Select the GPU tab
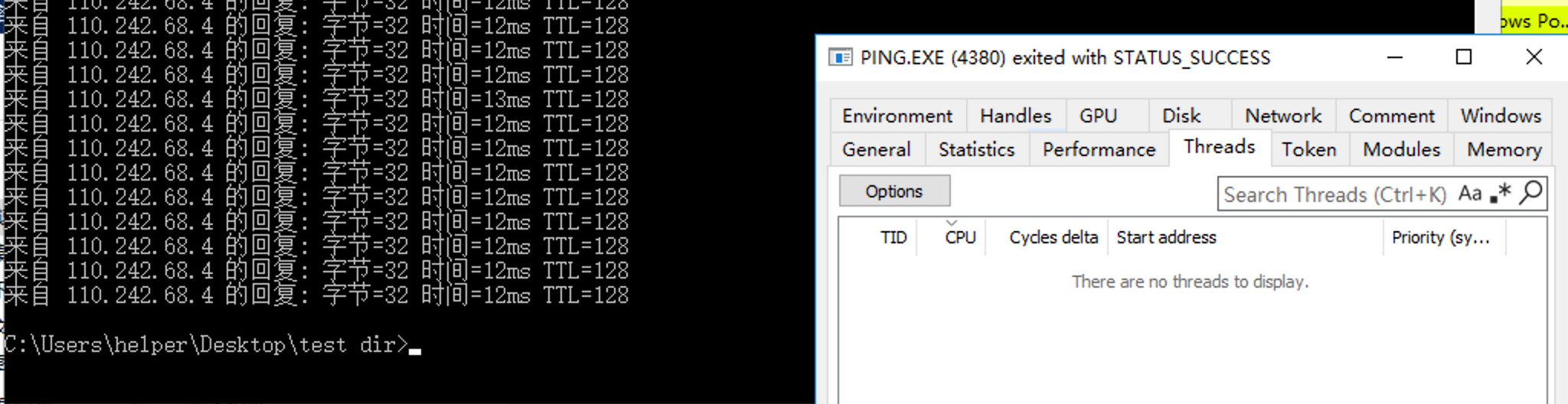1568x404 pixels. point(1098,116)
